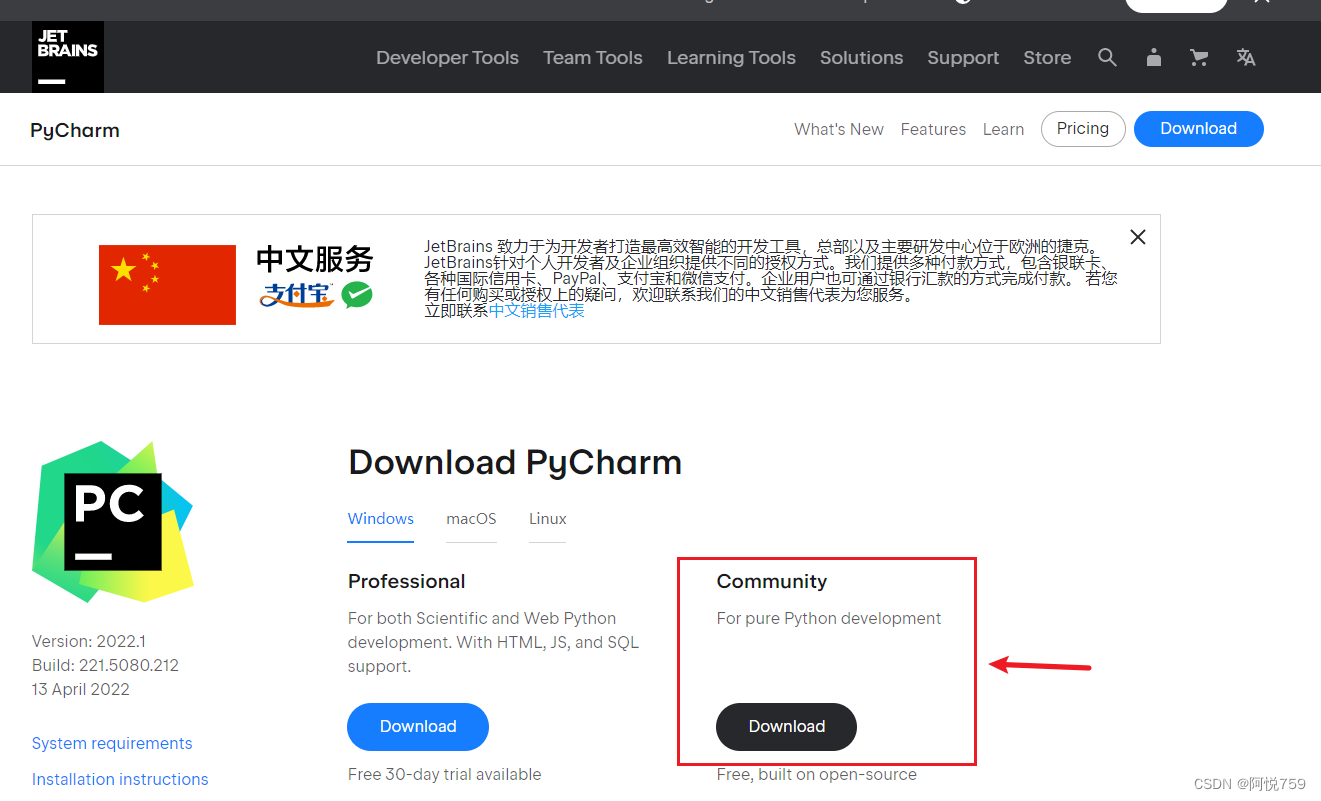
Task: Select the Windows tab
Action: [x=381, y=519]
